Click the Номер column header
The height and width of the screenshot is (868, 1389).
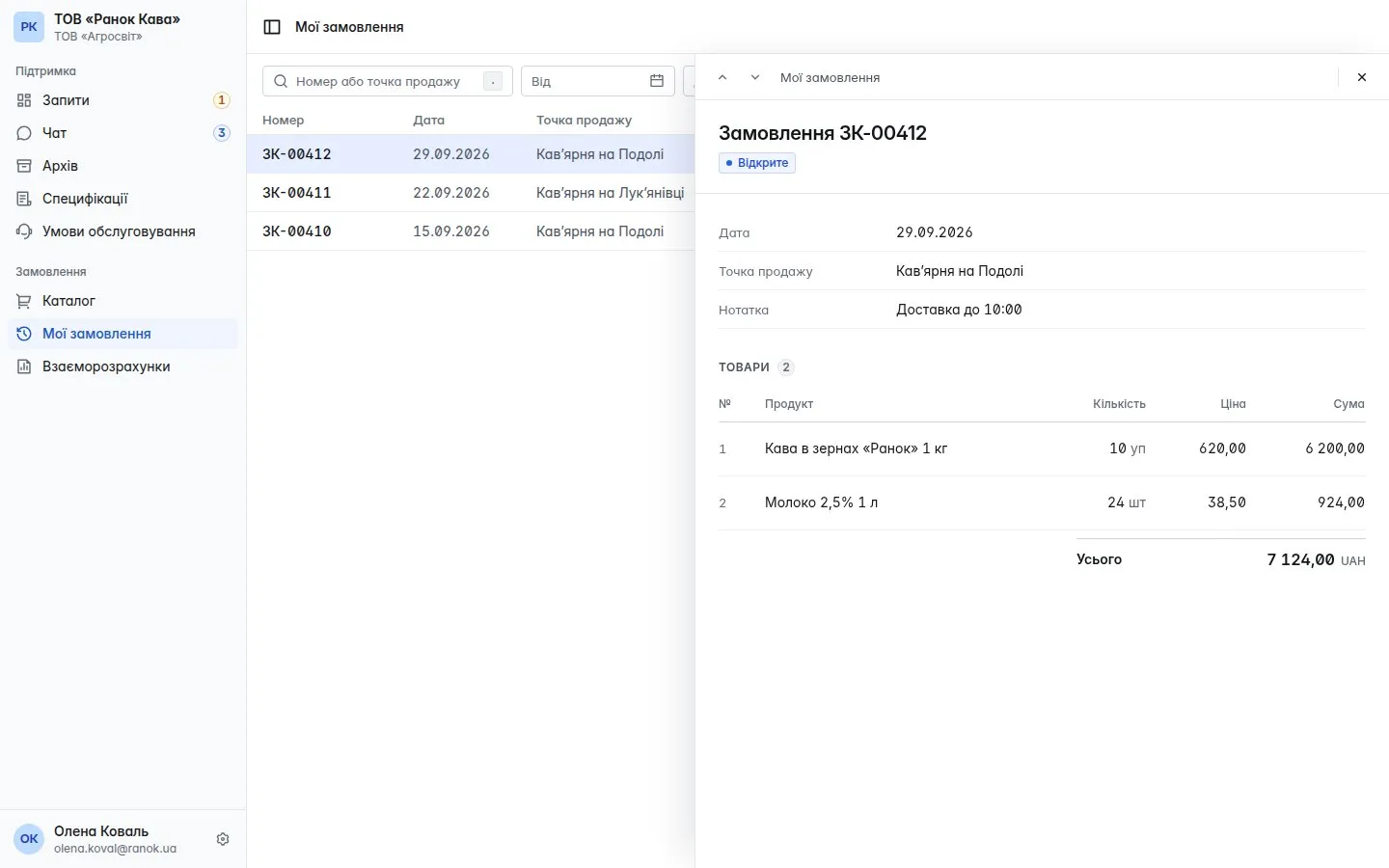283,121
